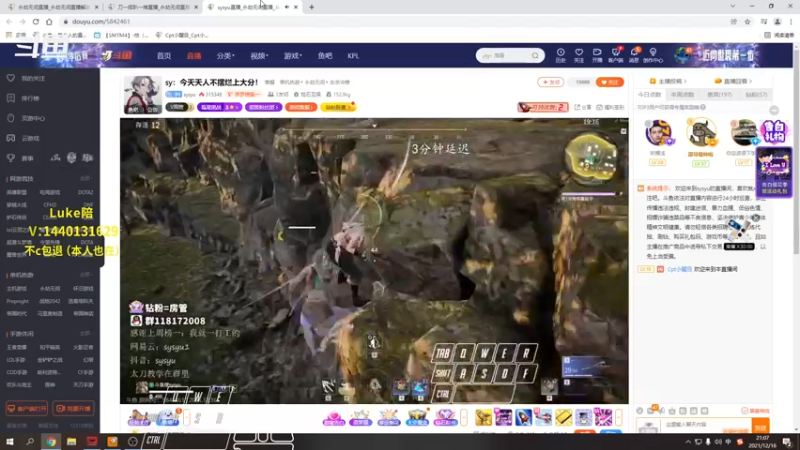Switch to 本周贡献 ranking tab

[683, 94]
